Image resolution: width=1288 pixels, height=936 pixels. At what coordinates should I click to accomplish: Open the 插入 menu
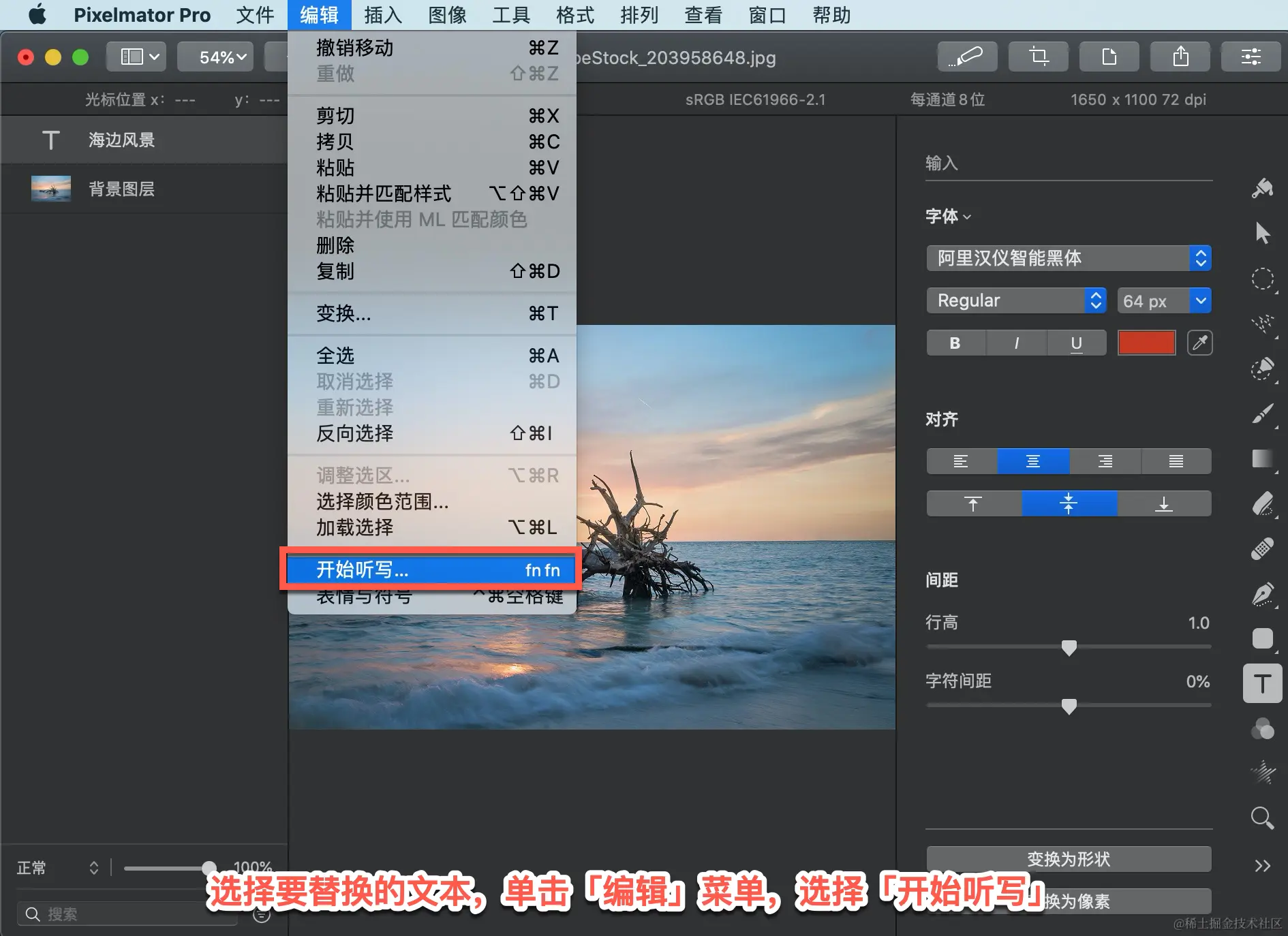pyautogui.click(x=383, y=15)
